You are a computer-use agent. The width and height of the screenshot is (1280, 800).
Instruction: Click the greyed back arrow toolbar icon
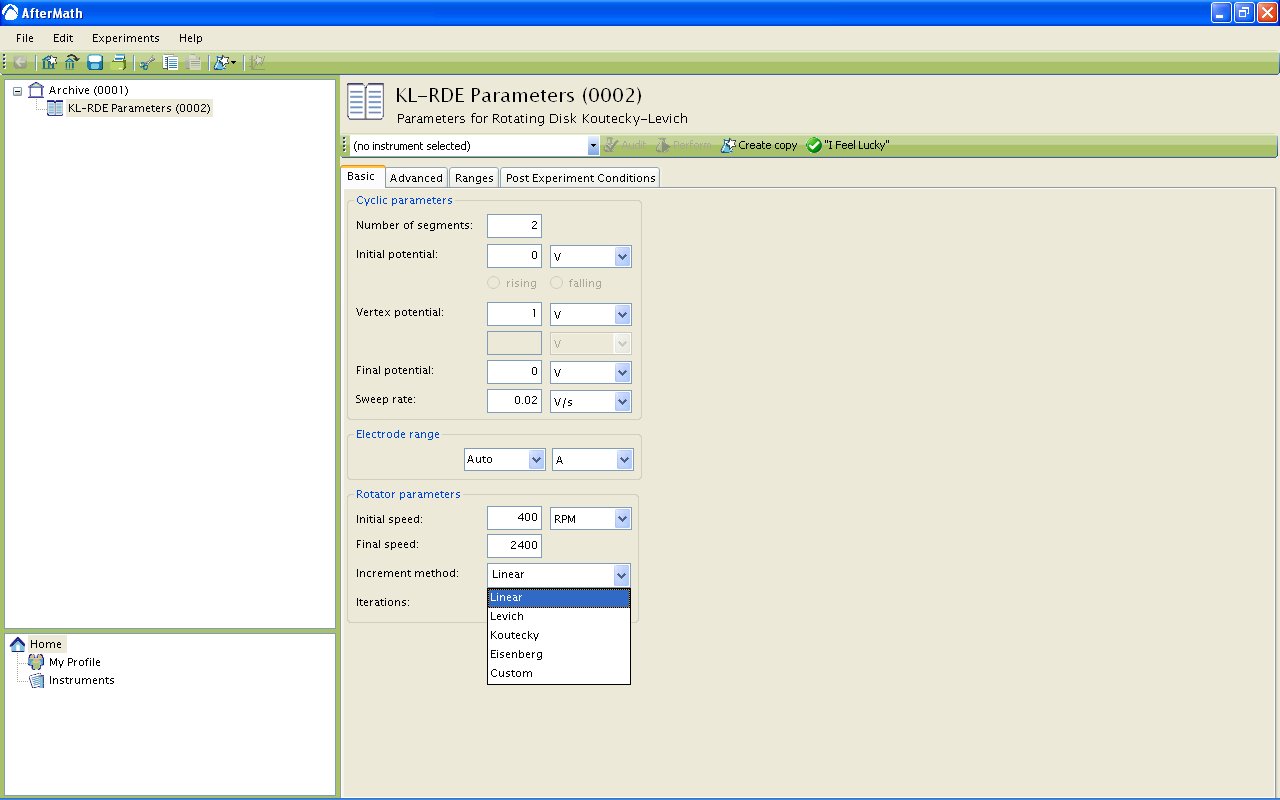(x=20, y=62)
